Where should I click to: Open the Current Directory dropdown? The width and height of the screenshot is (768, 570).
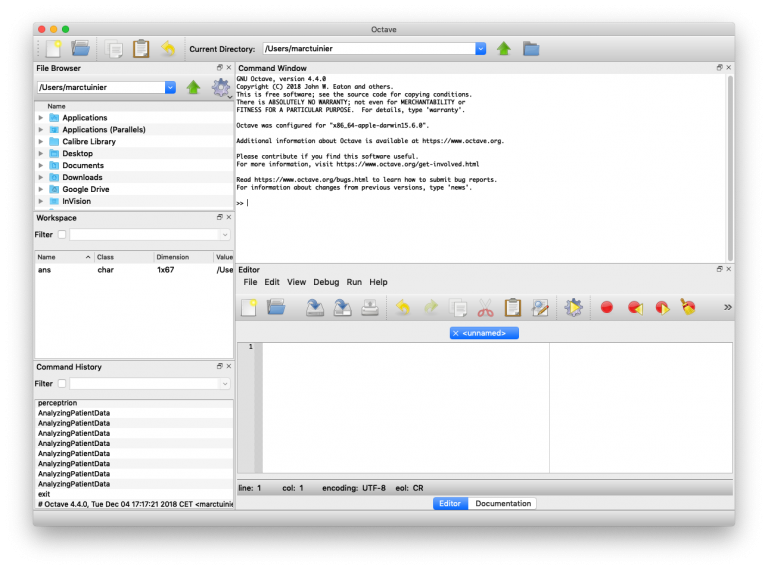click(480, 48)
